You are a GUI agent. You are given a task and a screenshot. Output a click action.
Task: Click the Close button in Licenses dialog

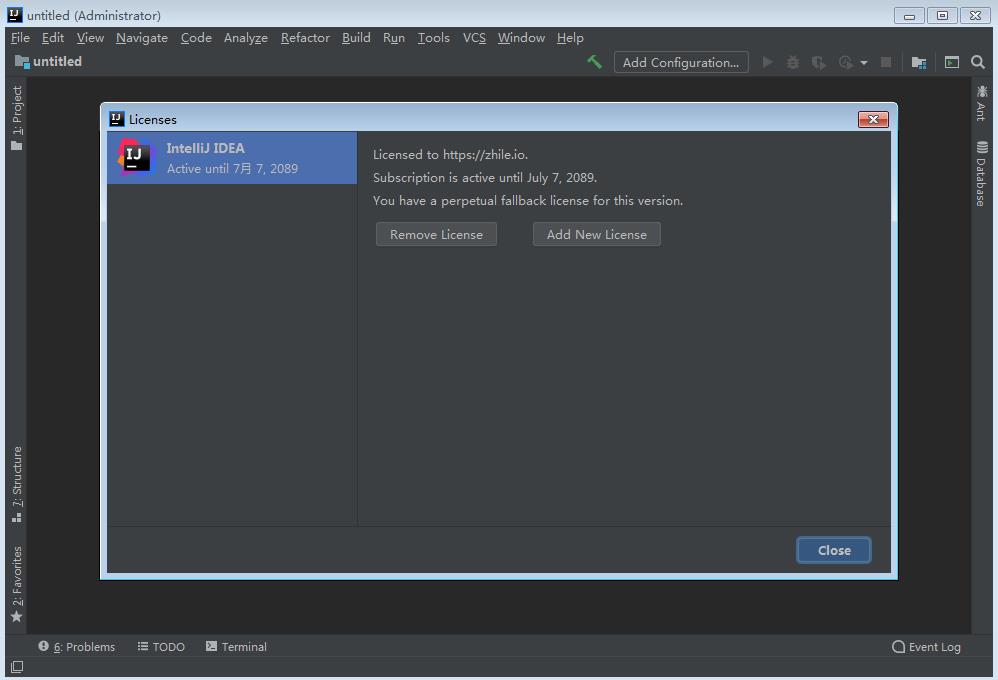(834, 550)
